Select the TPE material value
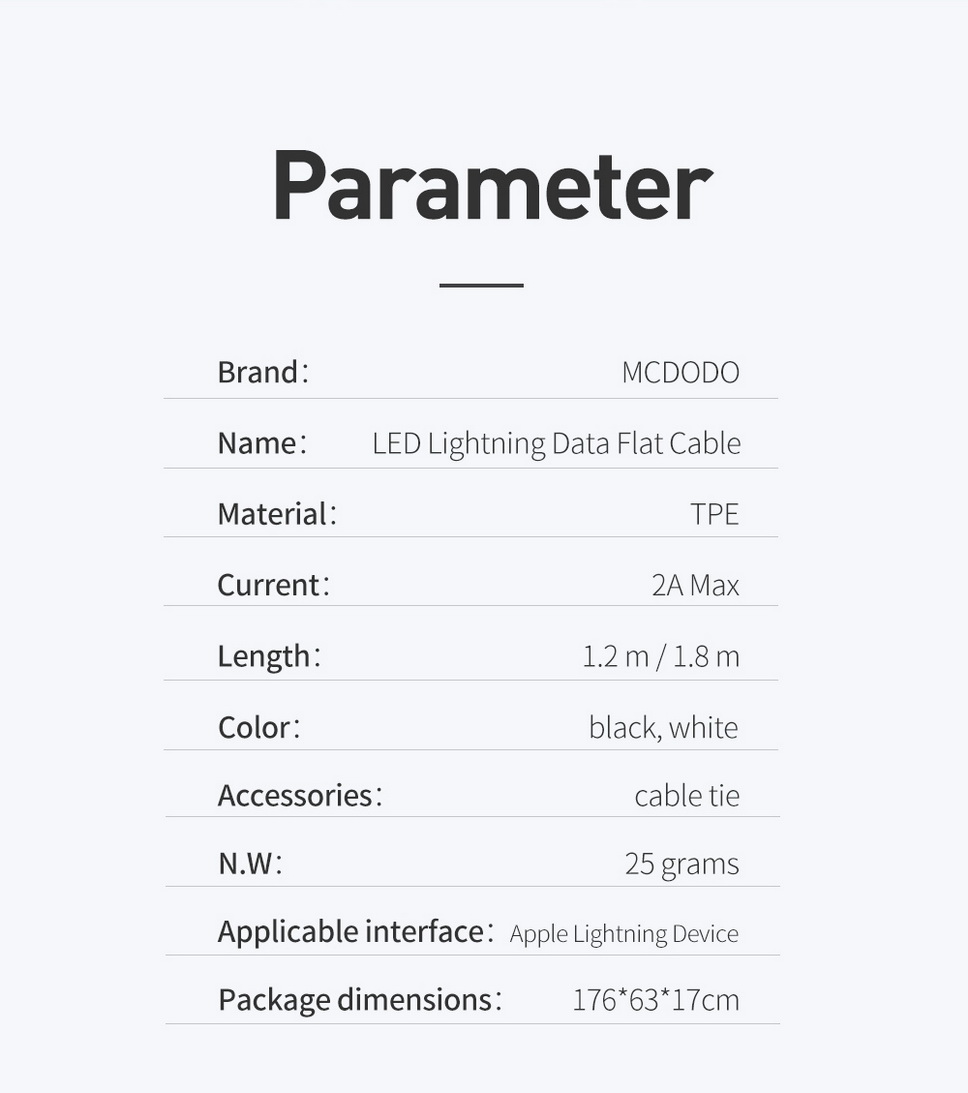 tap(714, 514)
